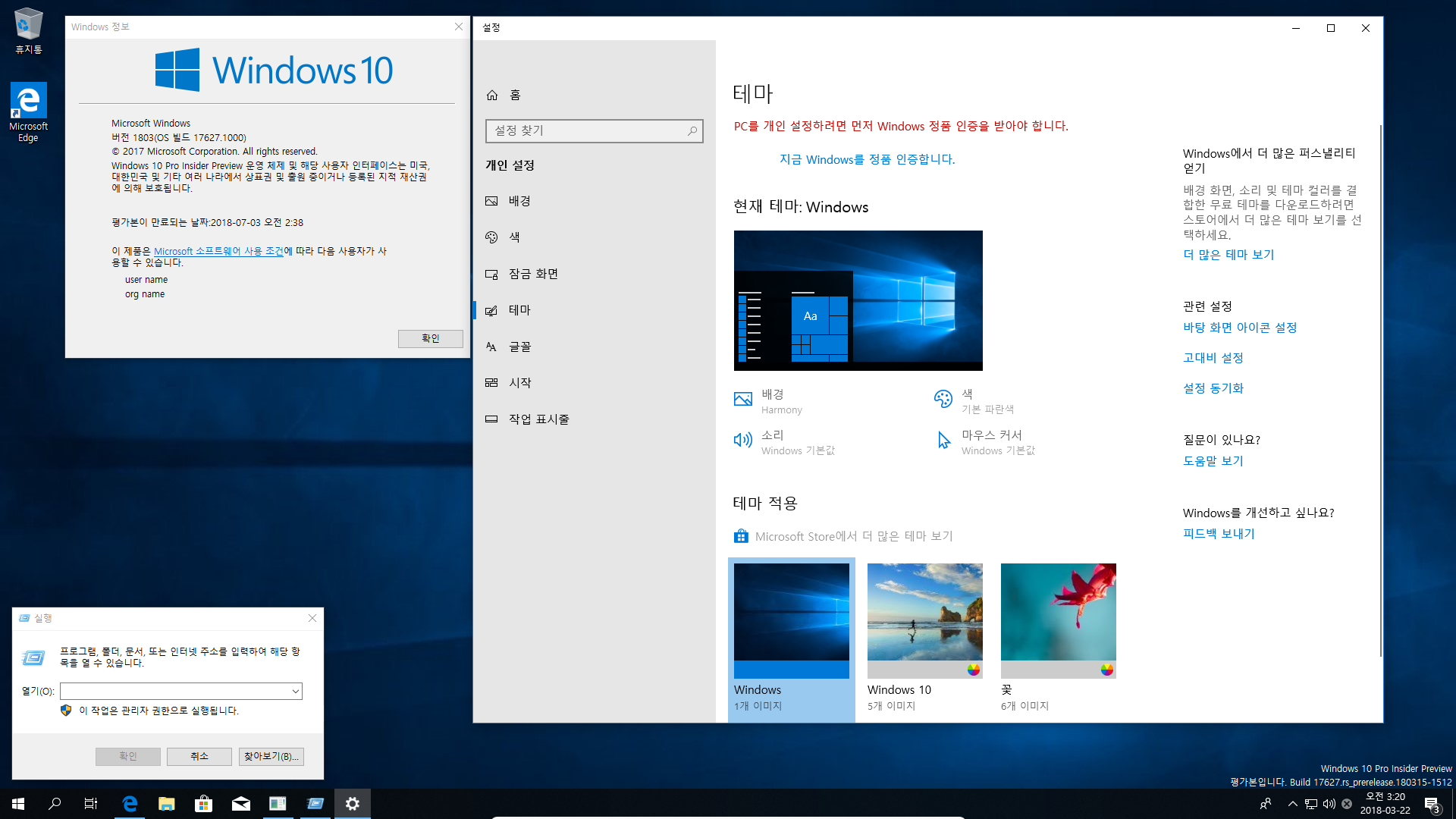Select 테마 (Themes) in Settings sidebar
The height and width of the screenshot is (819, 1456).
tap(595, 310)
